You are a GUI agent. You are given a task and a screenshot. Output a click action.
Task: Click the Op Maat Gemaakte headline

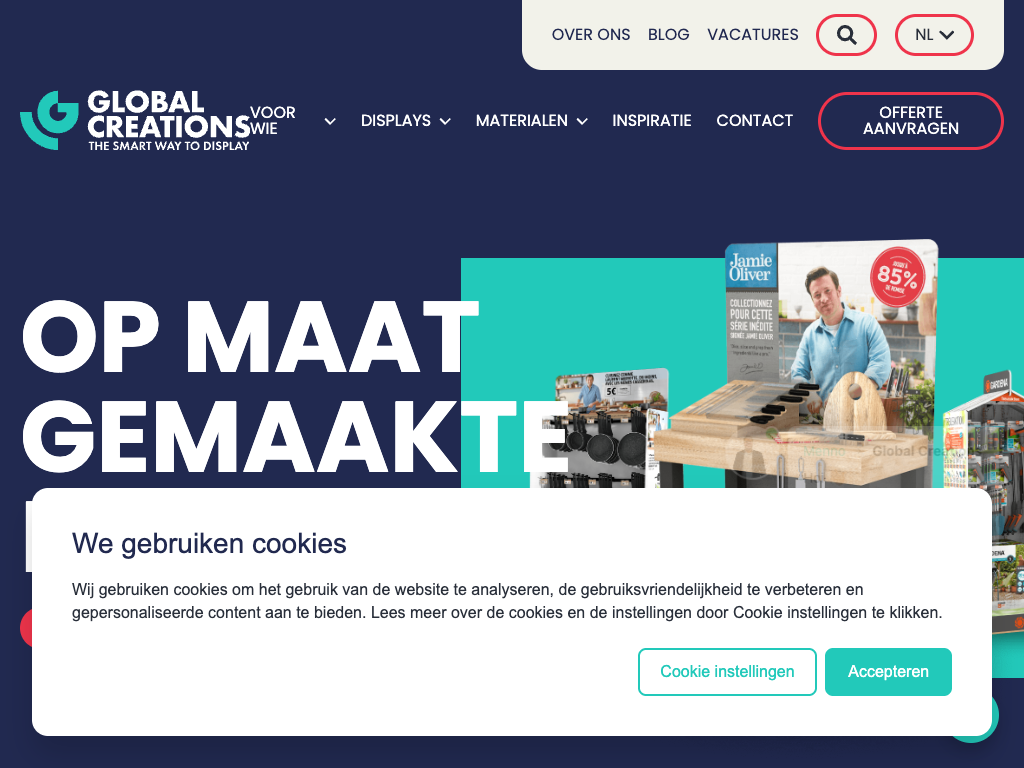point(294,385)
